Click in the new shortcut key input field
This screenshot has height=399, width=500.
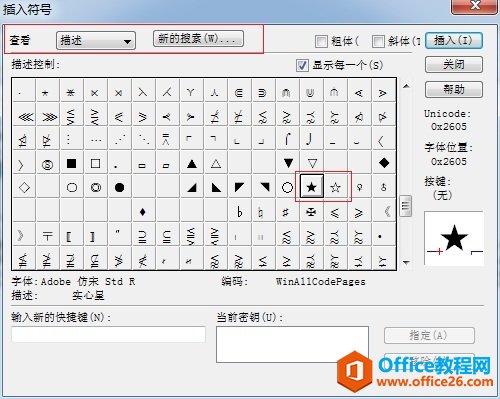coord(108,334)
